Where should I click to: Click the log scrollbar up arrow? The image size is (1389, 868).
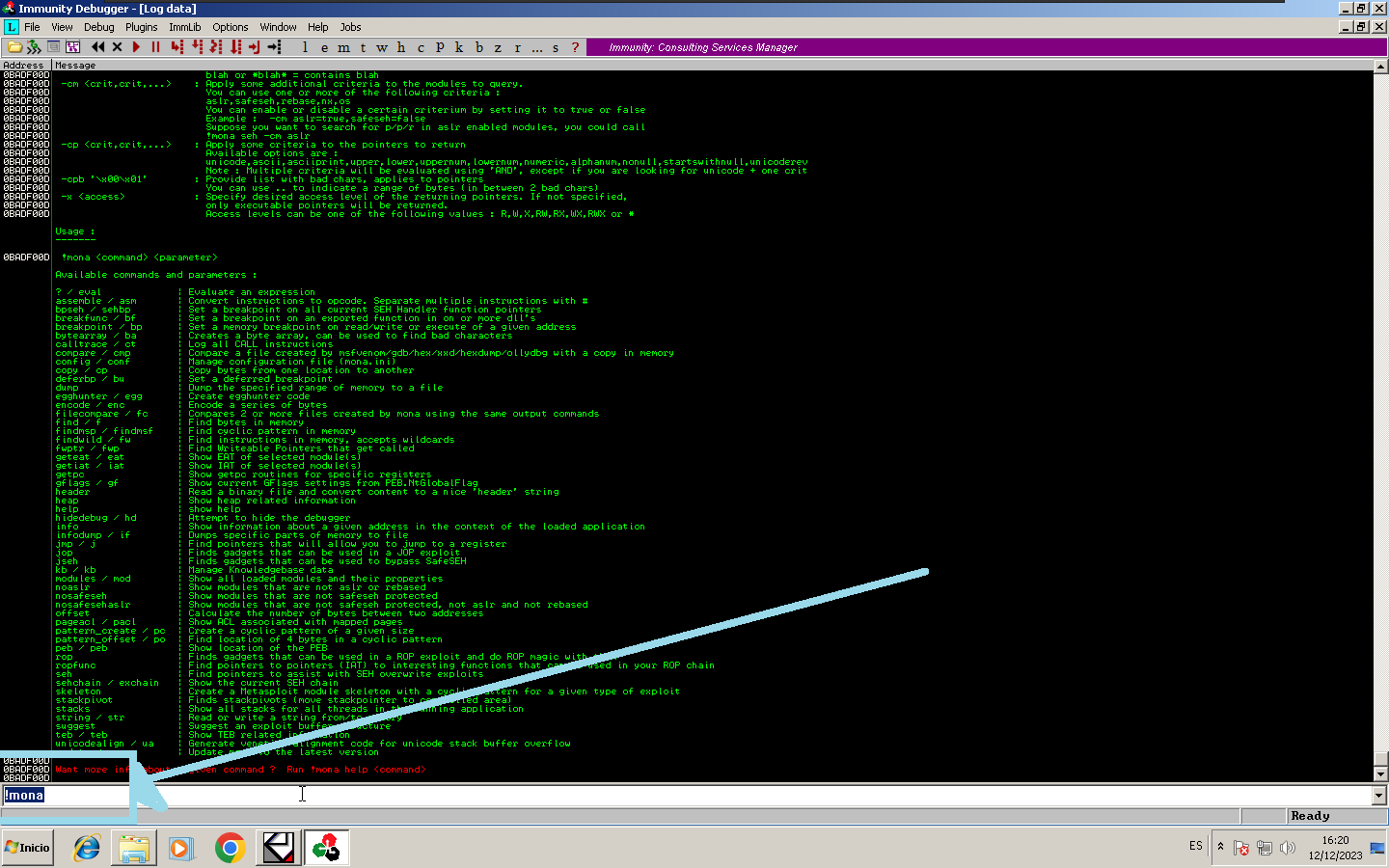pos(1381,67)
